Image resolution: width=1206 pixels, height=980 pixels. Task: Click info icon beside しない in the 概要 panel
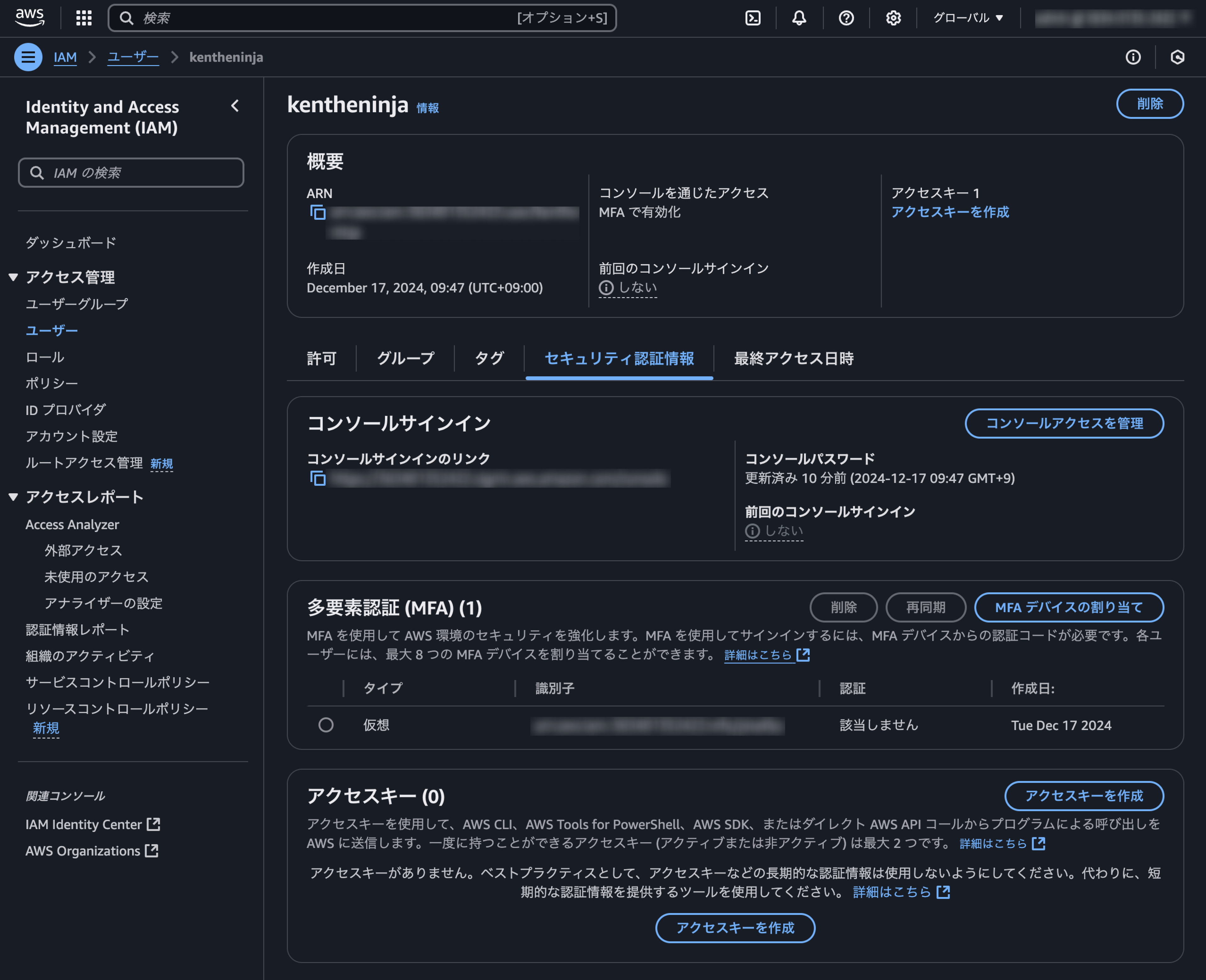click(606, 288)
